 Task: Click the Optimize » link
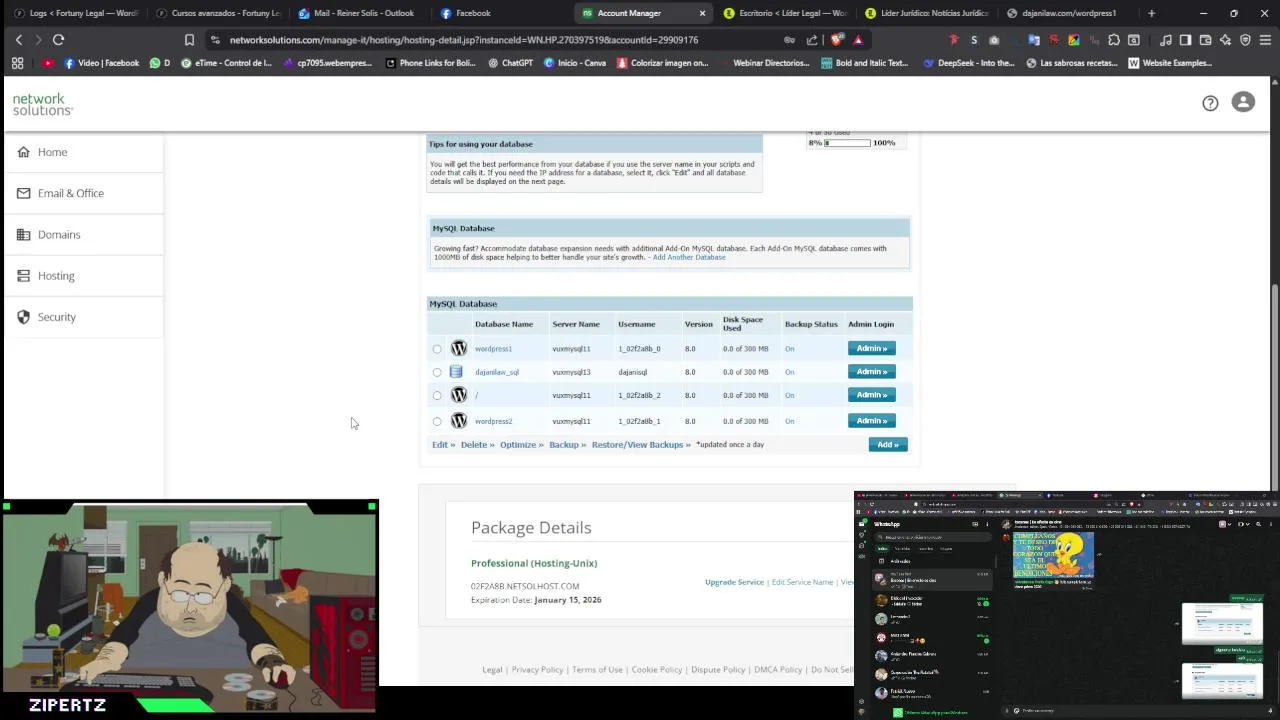pyautogui.click(x=522, y=444)
